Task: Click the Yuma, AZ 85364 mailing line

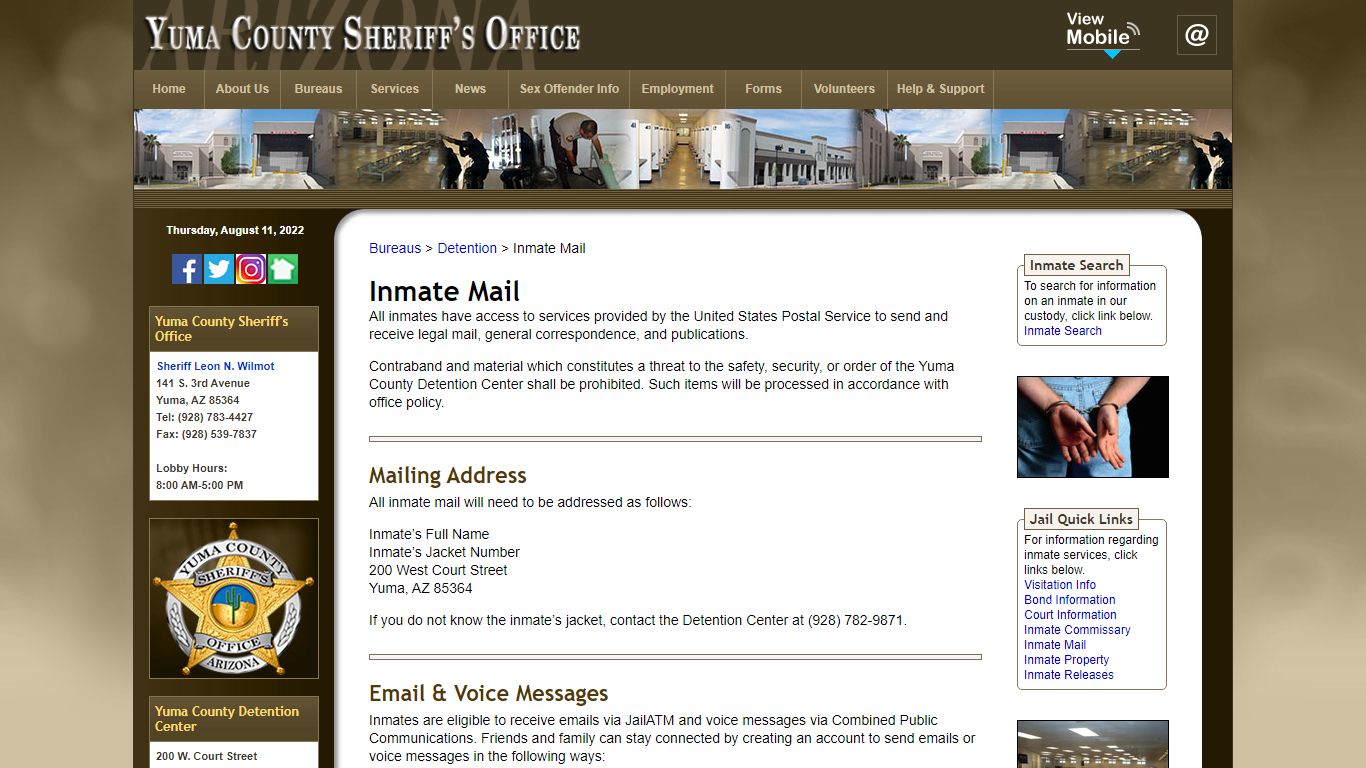Action: pyautogui.click(x=421, y=588)
